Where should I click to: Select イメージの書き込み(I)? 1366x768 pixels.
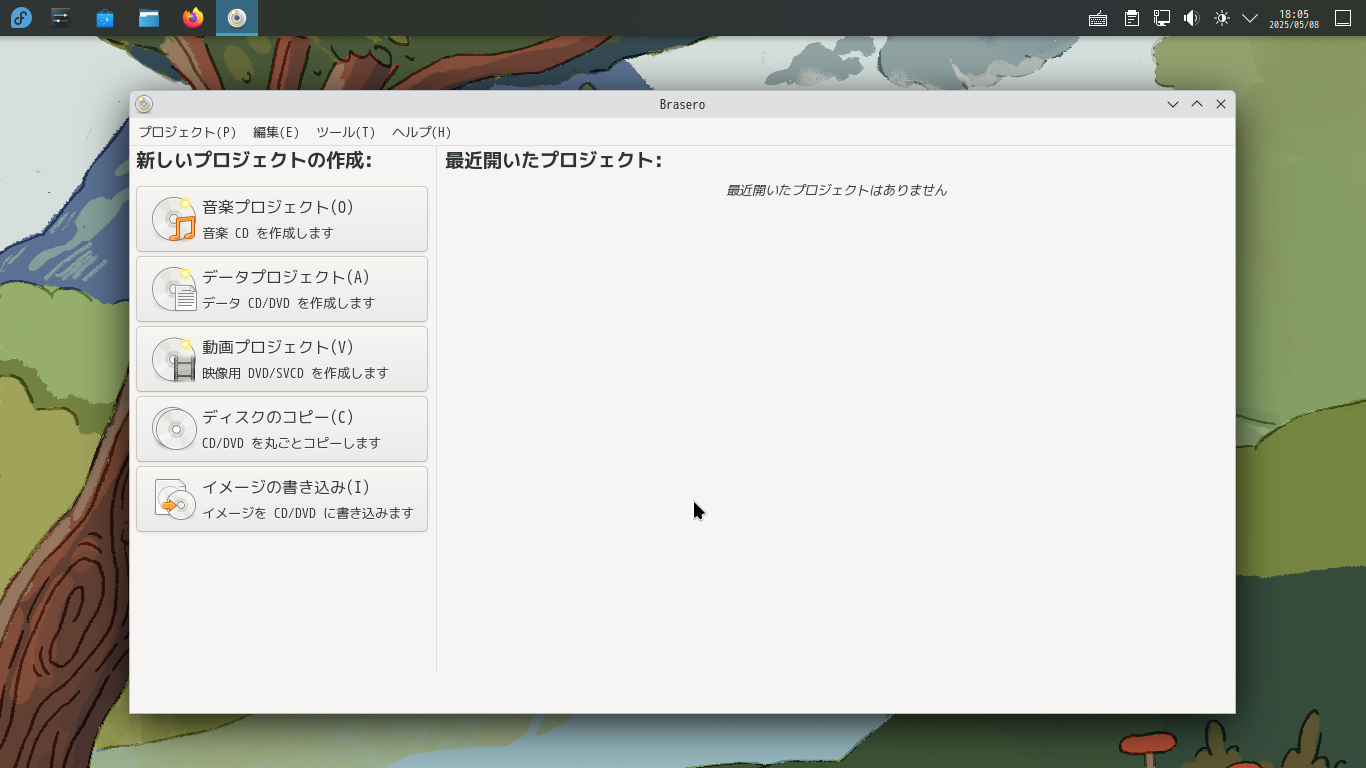click(x=282, y=499)
